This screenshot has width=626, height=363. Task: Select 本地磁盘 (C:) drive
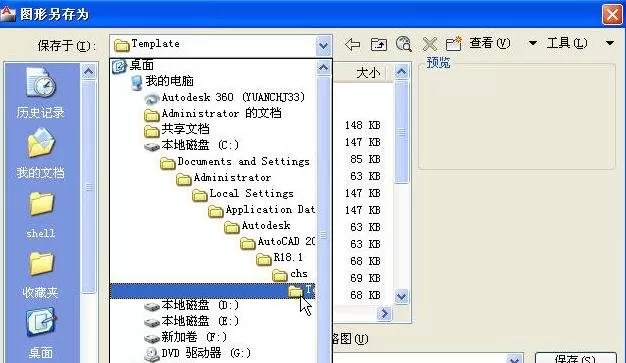click(x=192, y=145)
